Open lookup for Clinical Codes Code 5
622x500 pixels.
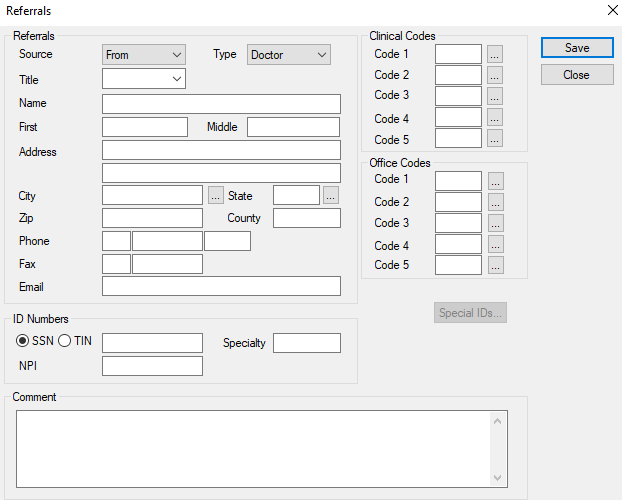point(495,139)
